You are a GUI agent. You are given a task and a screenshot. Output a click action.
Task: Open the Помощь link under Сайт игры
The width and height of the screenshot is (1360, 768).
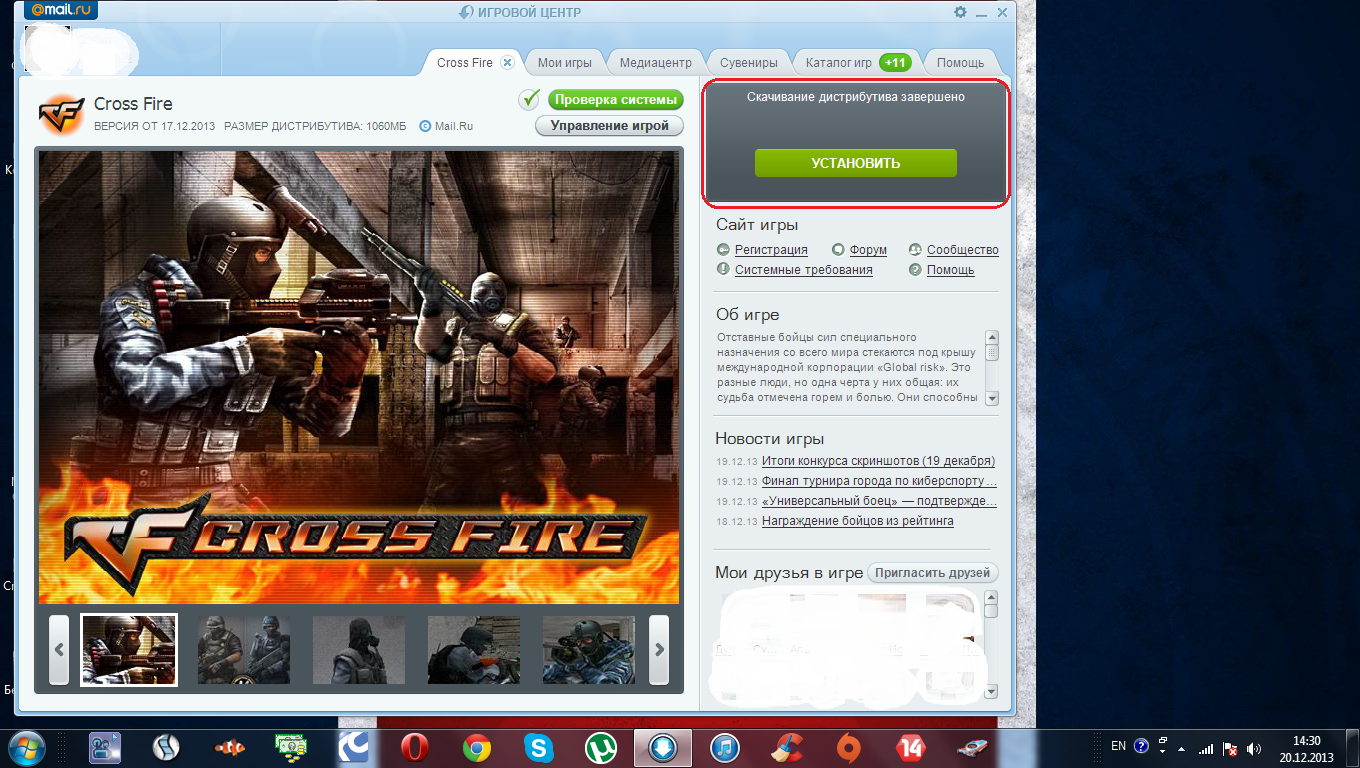pos(951,270)
